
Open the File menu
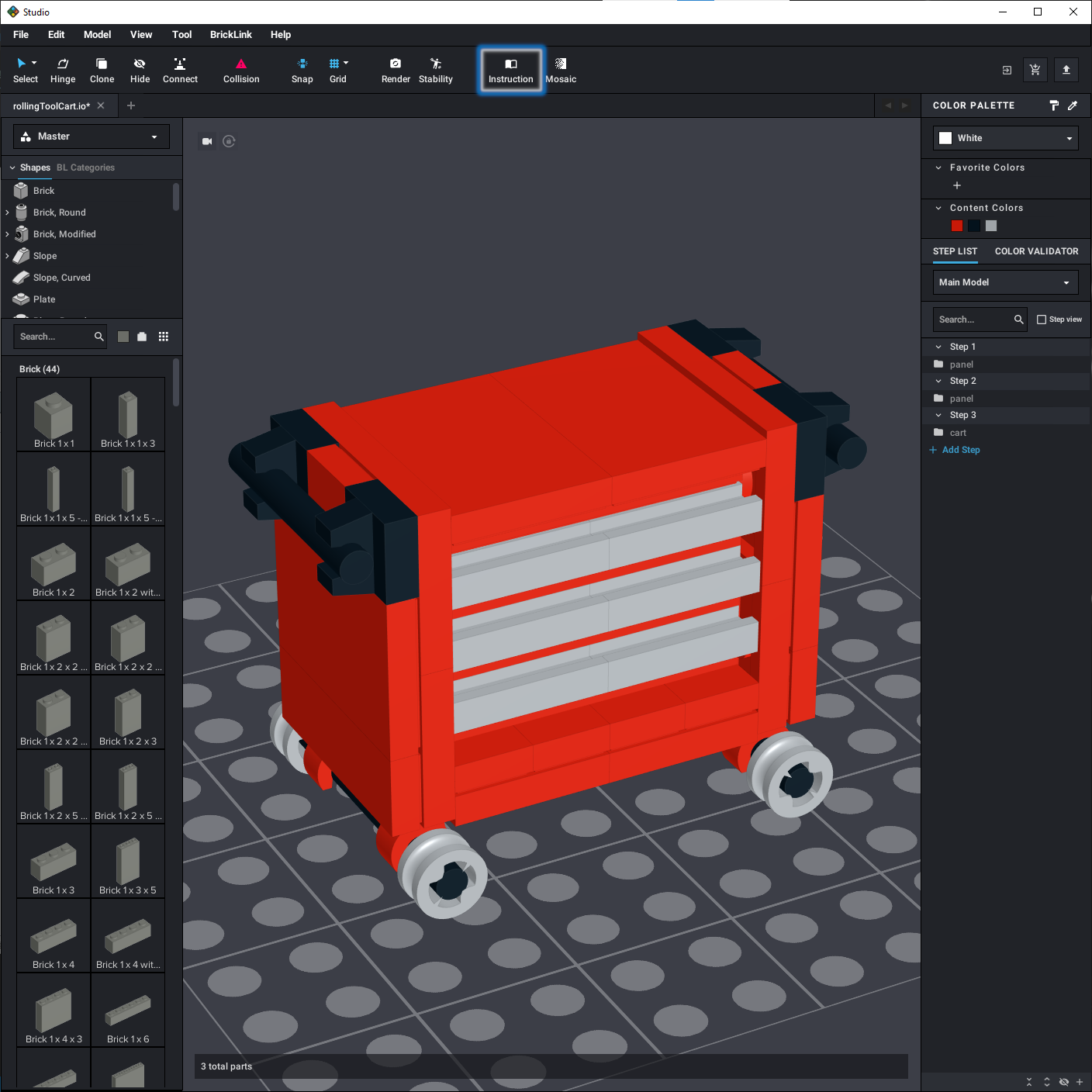[x=21, y=35]
